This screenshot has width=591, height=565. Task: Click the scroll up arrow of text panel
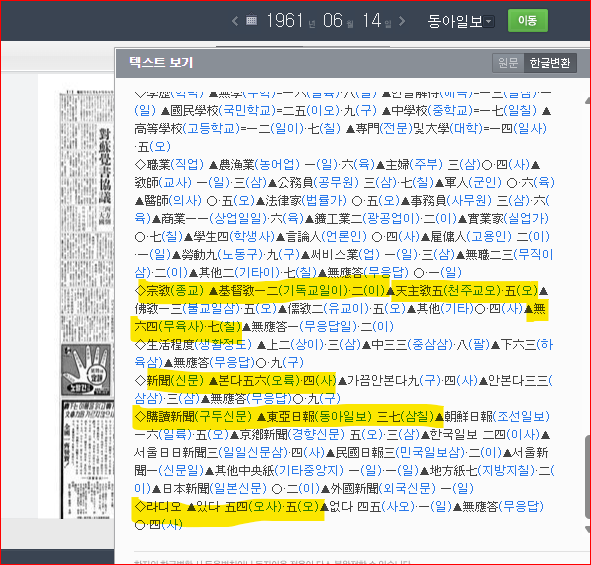588,101
